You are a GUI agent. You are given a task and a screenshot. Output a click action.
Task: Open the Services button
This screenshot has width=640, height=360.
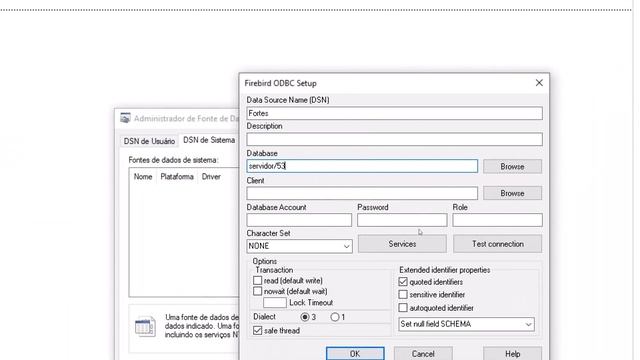coord(402,244)
